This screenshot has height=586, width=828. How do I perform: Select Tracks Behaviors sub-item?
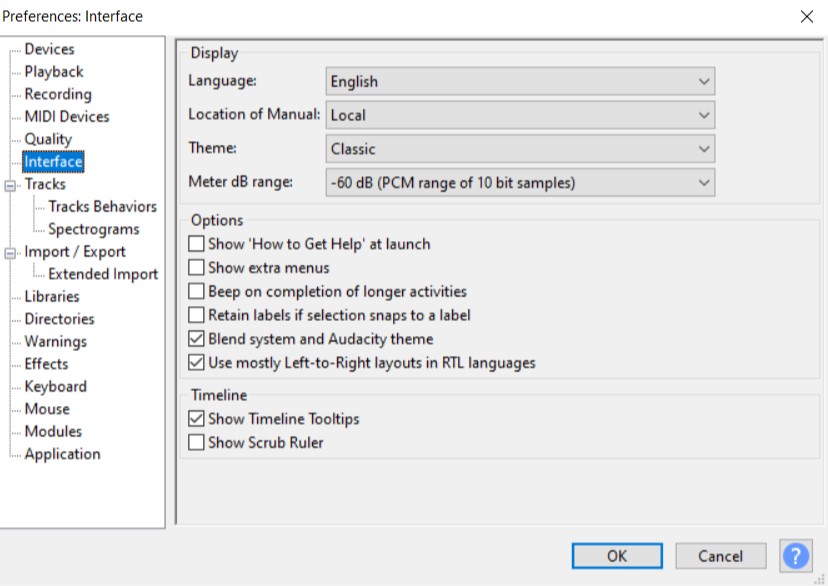103,206
